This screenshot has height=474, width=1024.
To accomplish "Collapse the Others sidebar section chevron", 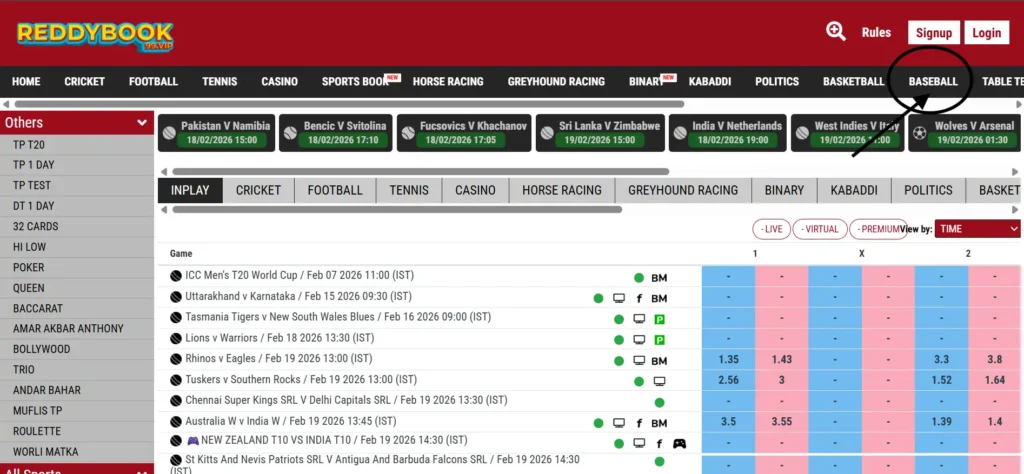I will [142, 123].
